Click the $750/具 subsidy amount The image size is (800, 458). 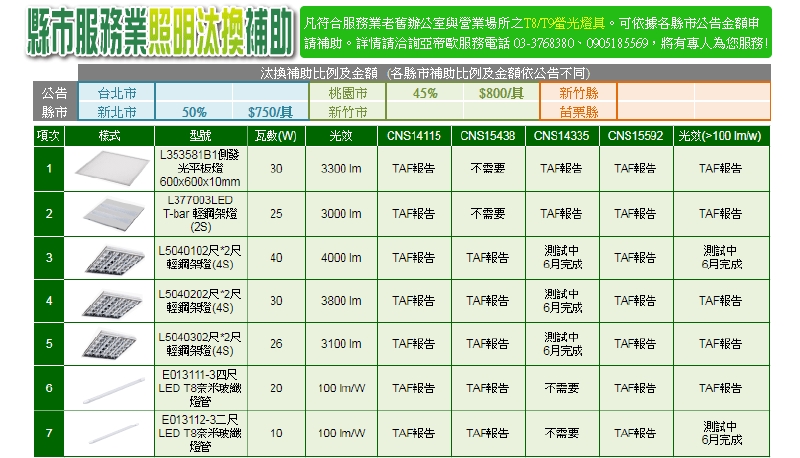(271, 112)
